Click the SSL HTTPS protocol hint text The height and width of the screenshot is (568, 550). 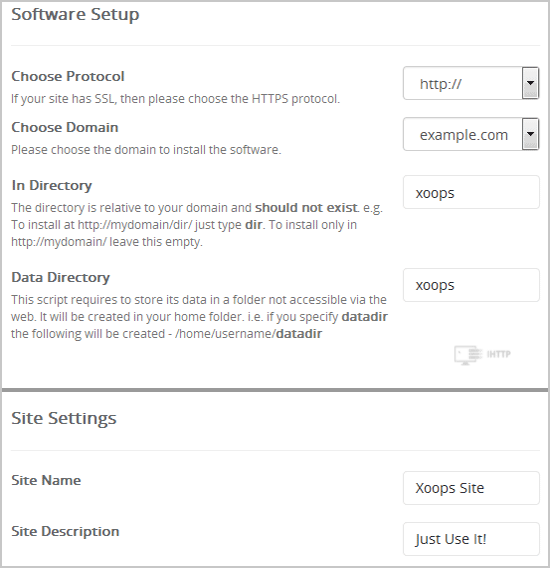[175, 99]
